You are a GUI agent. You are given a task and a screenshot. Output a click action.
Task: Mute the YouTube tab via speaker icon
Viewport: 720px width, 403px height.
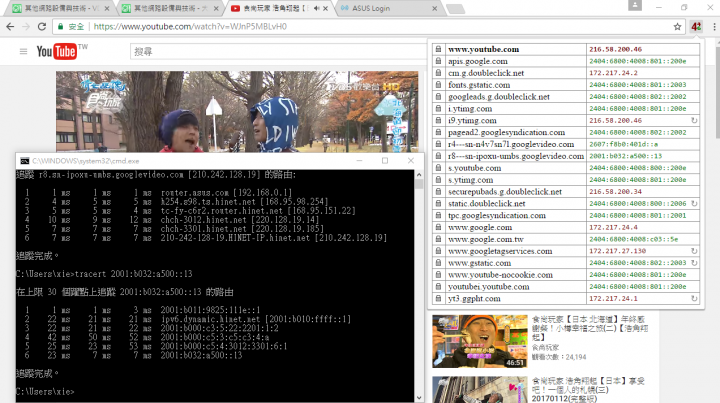coord(316,8)
